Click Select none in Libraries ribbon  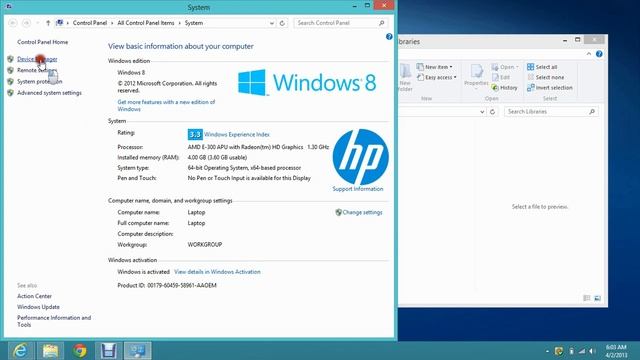click(545, 77)
